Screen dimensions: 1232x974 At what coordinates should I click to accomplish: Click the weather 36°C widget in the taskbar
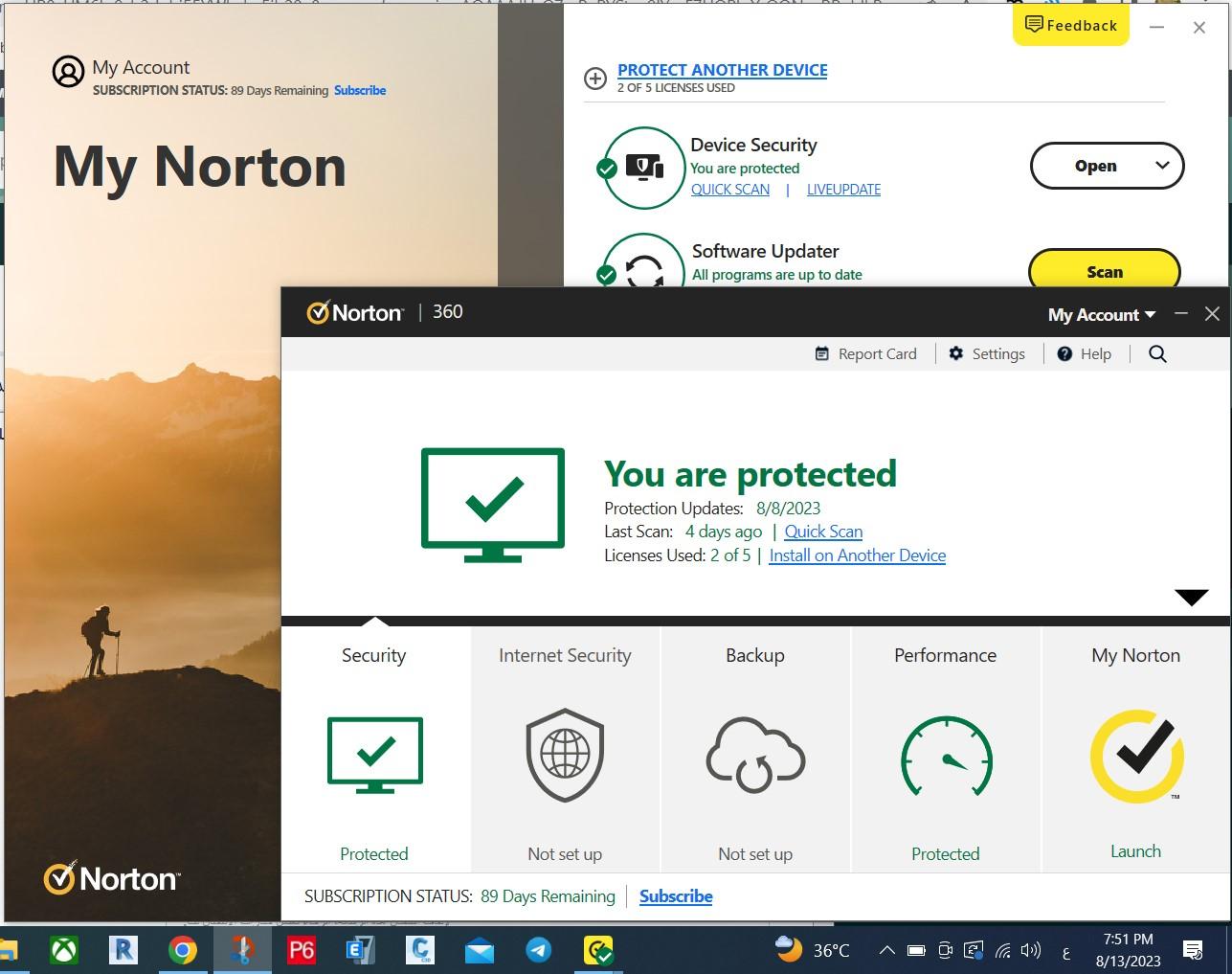813,950
